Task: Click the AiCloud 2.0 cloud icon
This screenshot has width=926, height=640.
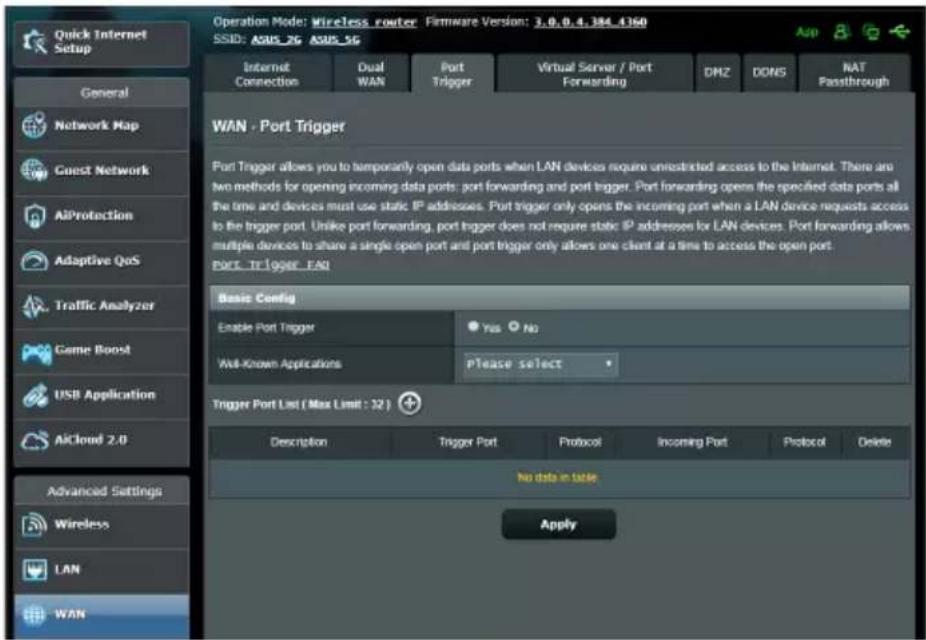Action: pos(35,440)
